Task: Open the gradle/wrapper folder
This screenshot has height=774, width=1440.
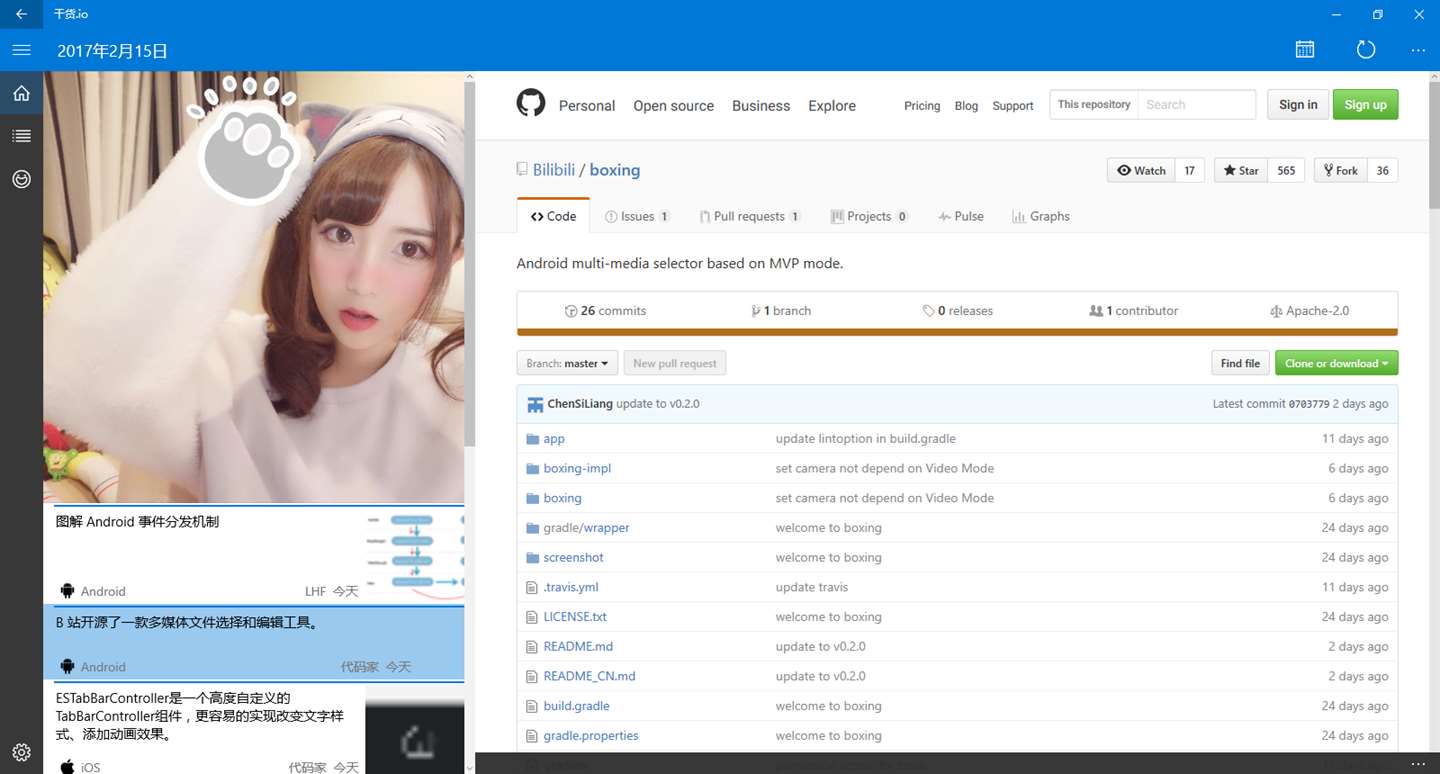Action: click(586, 528)
